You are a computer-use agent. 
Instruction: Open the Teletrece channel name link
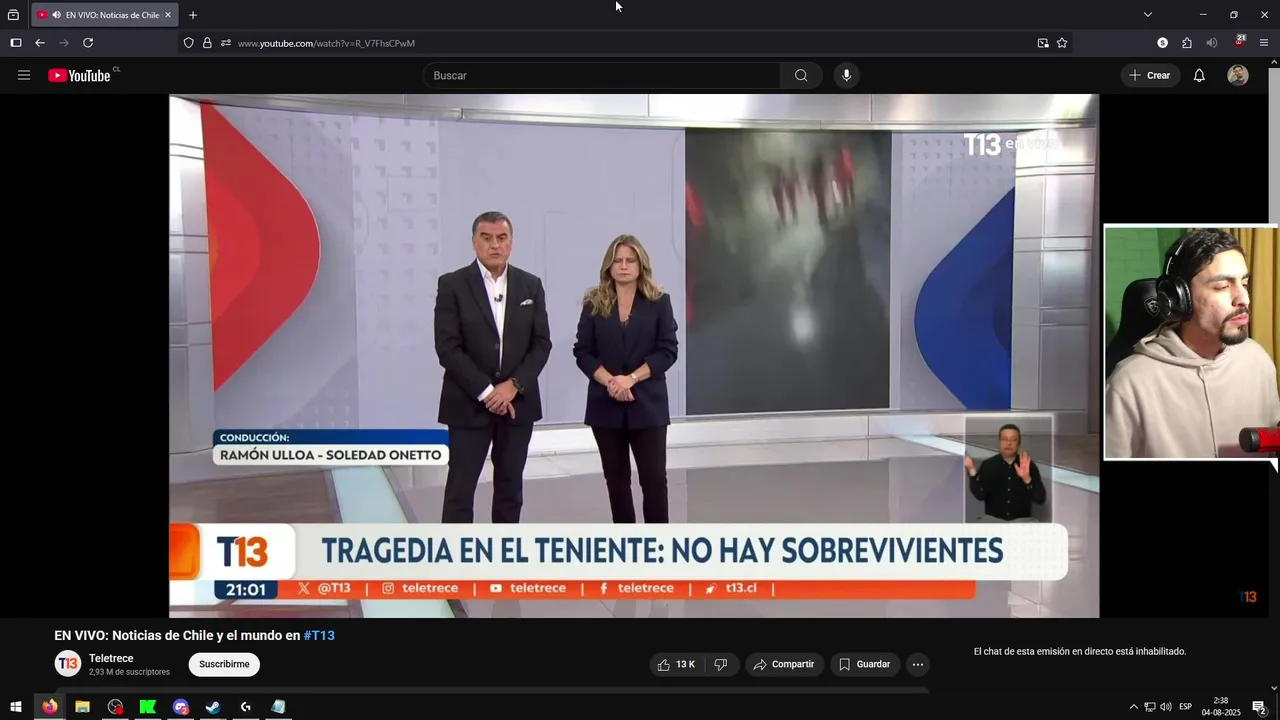[x=111, y=658]
